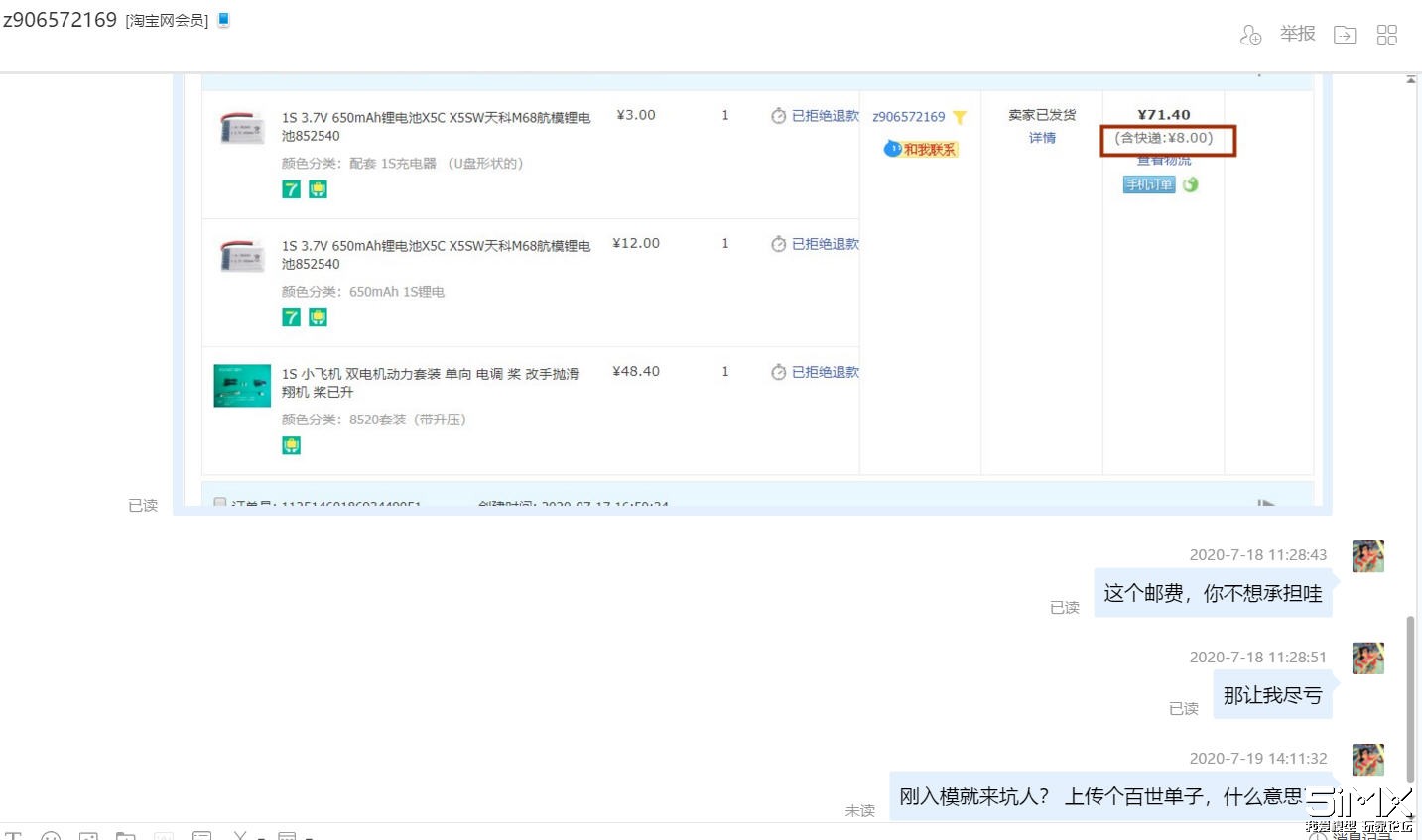
Task: Click the message bubble 那让我尽亏
Action: click(x=1272, y=695)
